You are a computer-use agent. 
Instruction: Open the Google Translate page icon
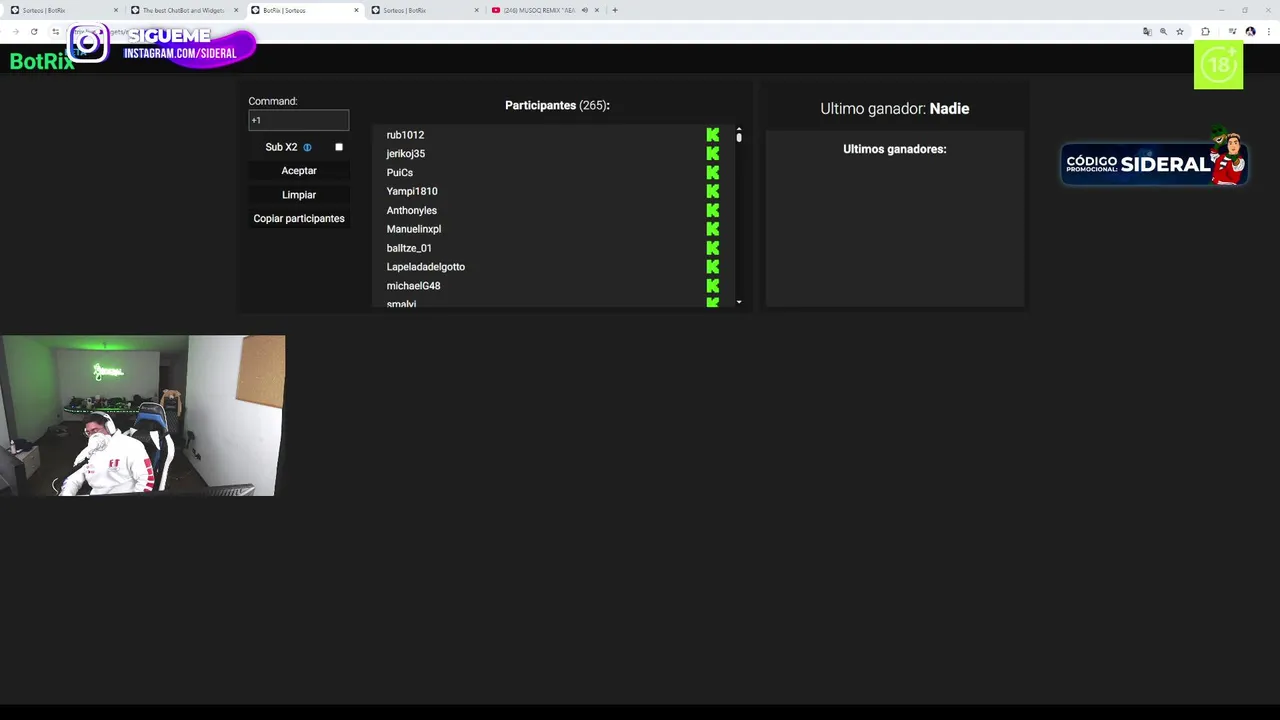(1147, 32)
